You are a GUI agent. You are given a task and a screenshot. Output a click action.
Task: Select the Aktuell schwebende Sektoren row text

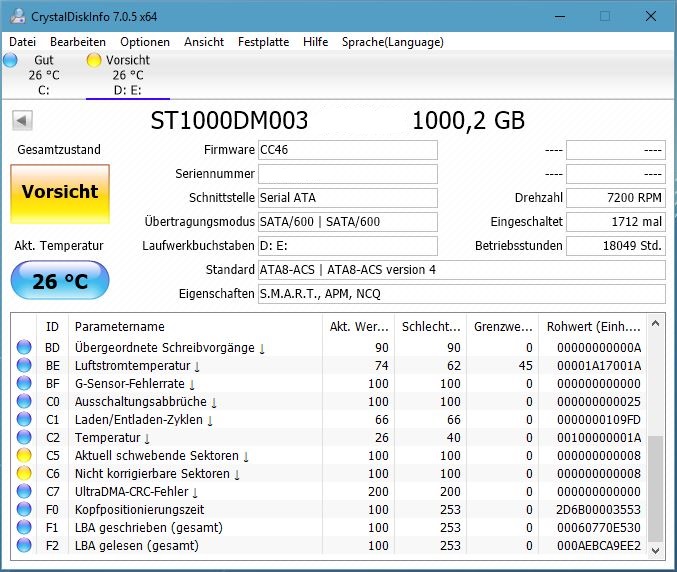coord(156,455)
